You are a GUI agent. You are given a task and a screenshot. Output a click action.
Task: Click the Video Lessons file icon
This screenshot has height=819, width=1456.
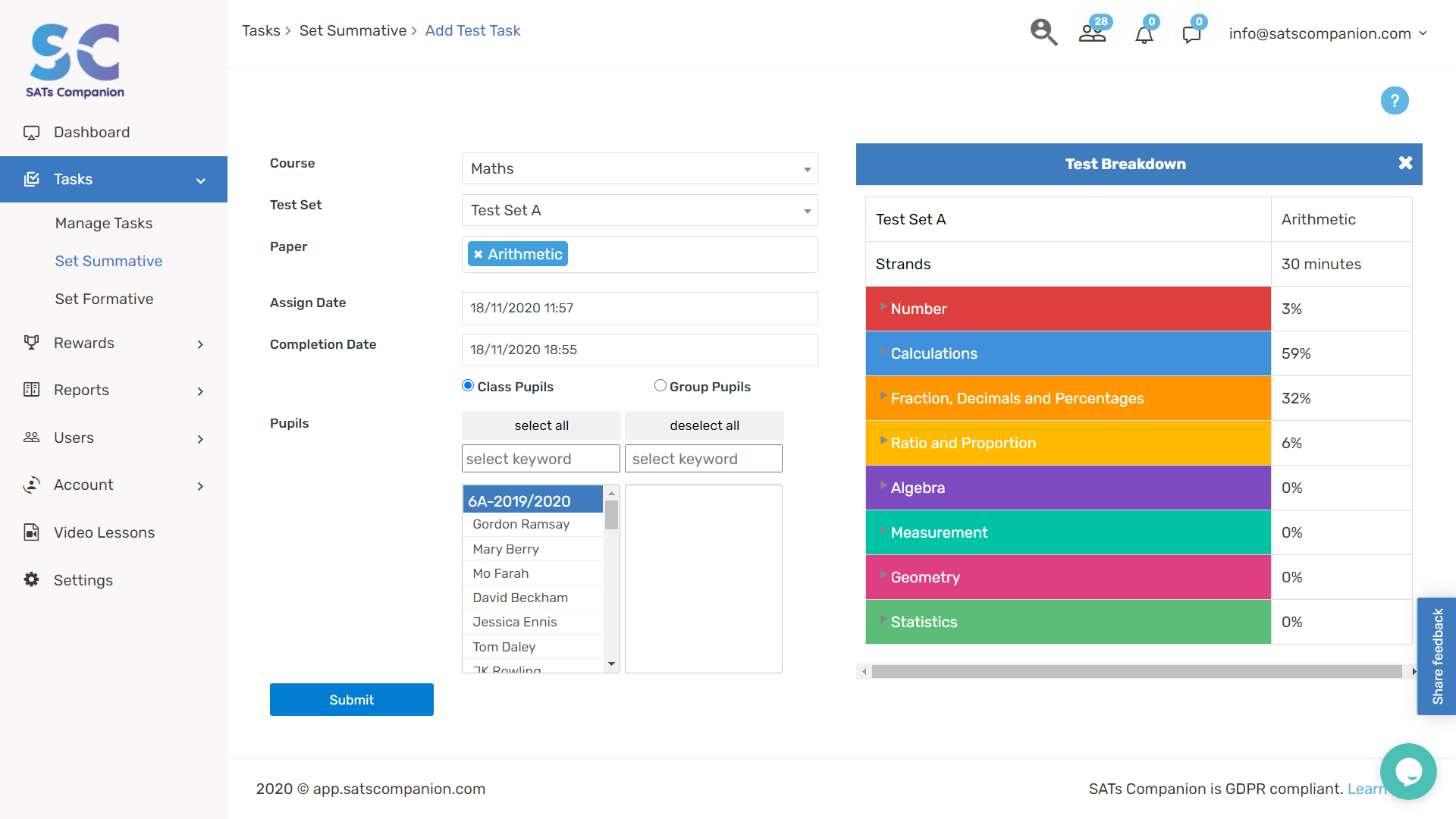coord(31,532)
